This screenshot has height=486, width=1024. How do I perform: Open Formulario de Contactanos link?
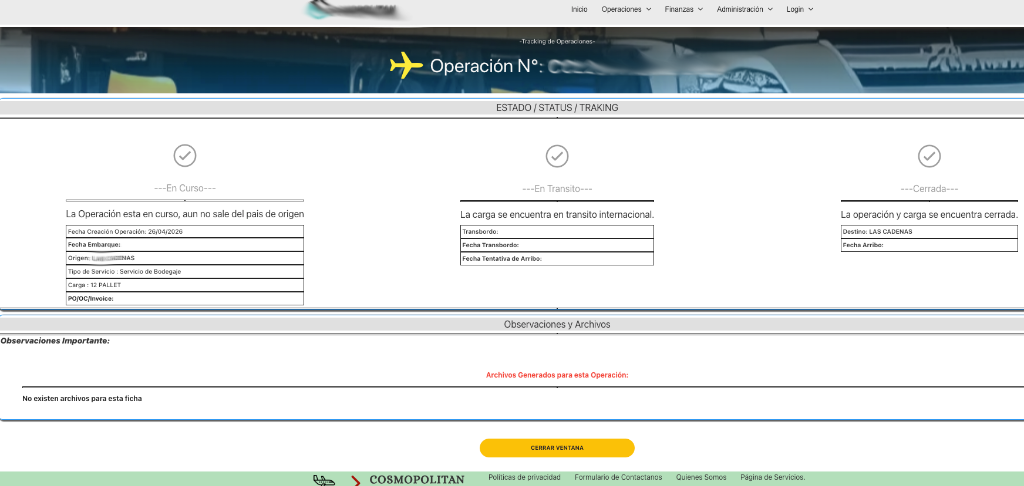tap(618, 478)
